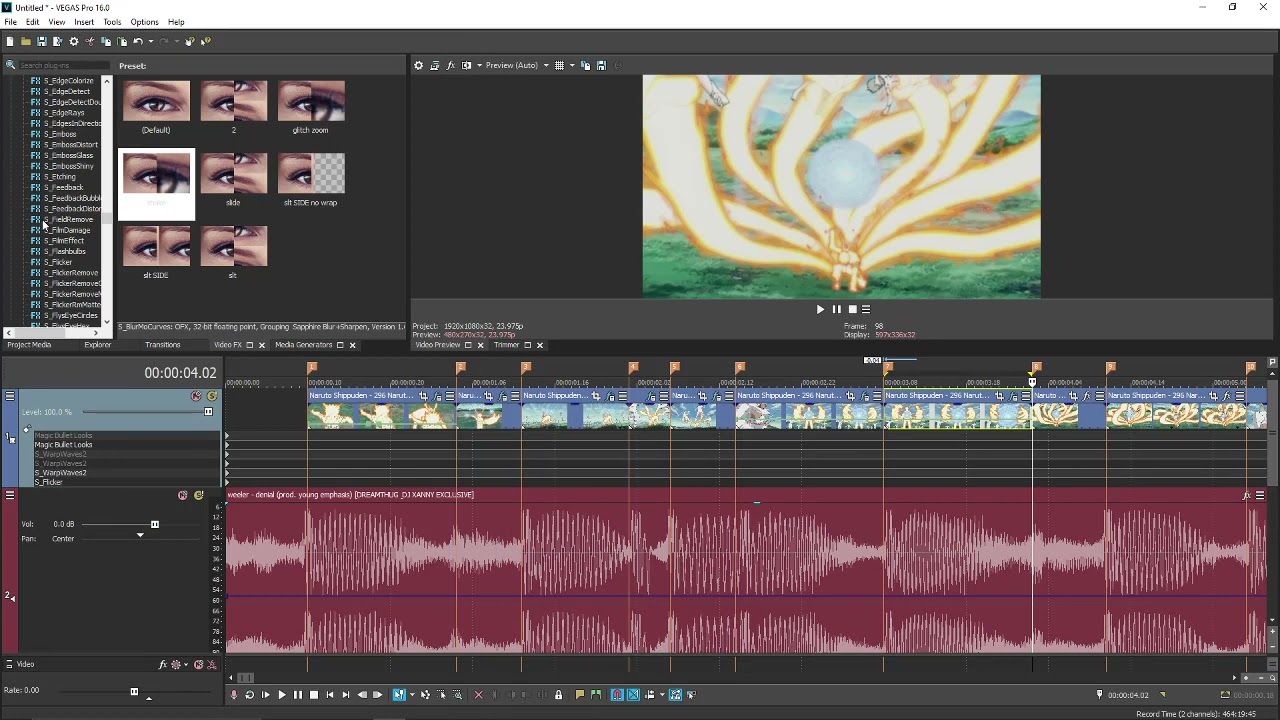The image size is (1280, 720).
Task: Open Video Output FX in the preview toolbar
Action: coord(450,65)
